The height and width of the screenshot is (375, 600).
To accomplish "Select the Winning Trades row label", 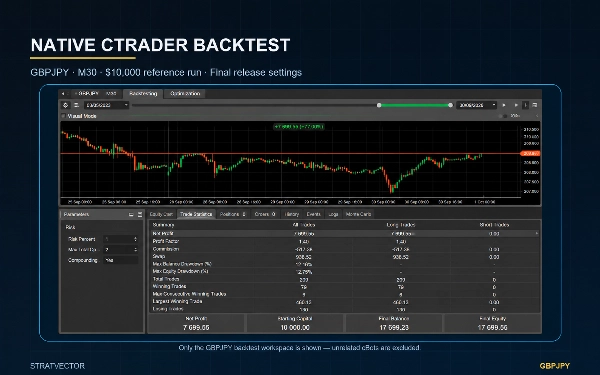I will (x=169, y=287).
